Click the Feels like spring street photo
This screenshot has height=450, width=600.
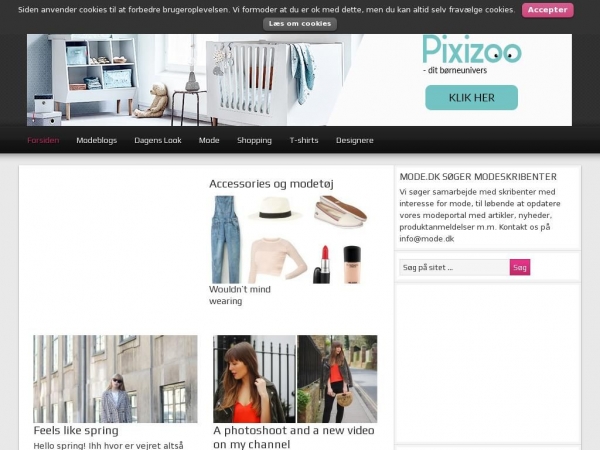115,379
